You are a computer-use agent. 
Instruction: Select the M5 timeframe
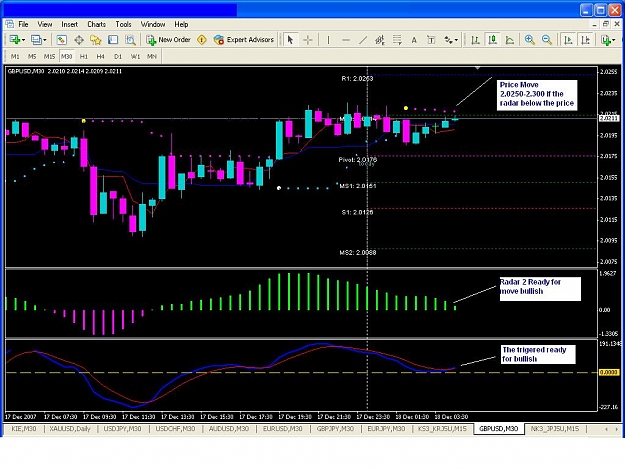tap(32, 57)
